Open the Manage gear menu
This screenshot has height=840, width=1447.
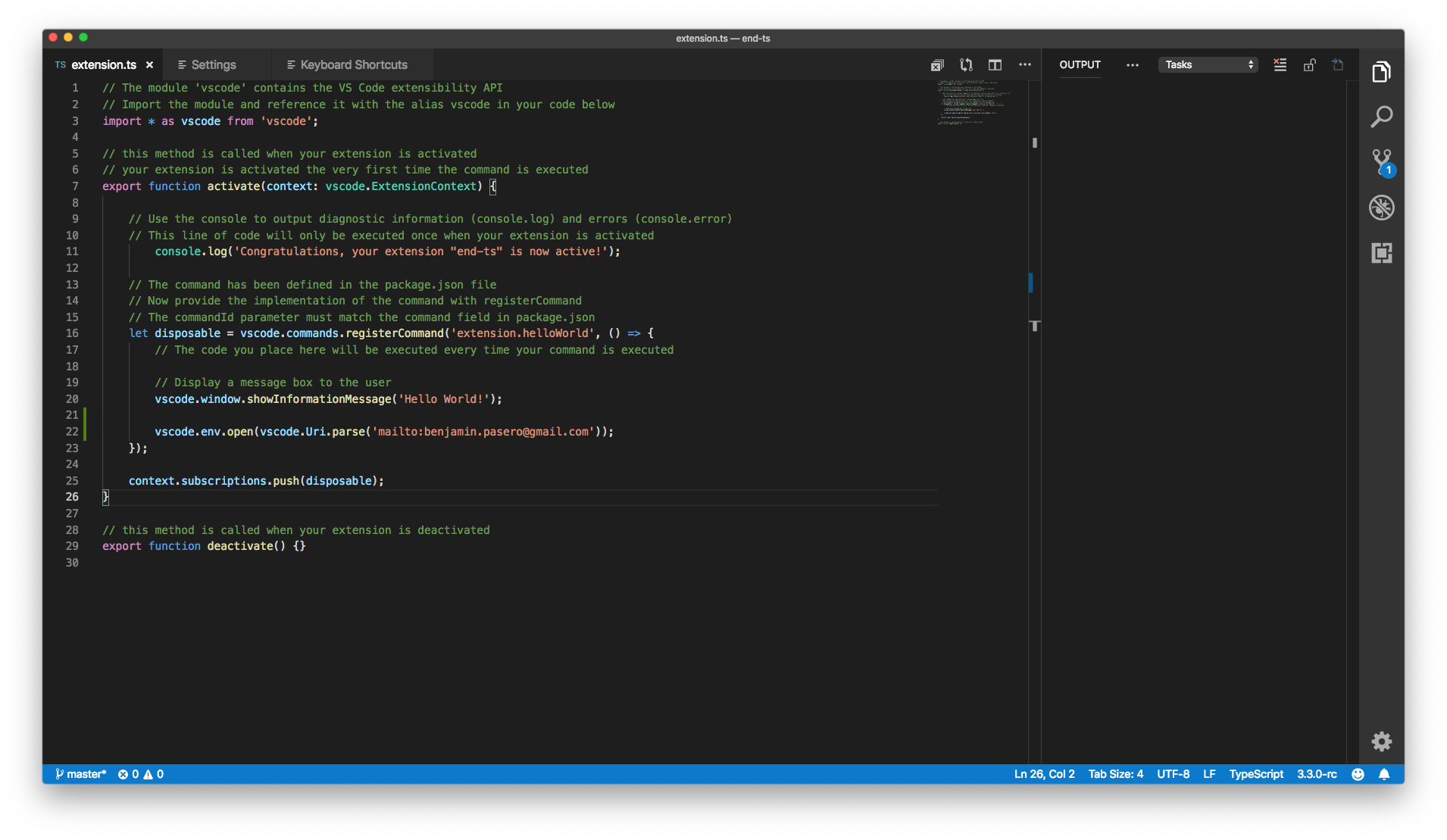(1381, 741)
